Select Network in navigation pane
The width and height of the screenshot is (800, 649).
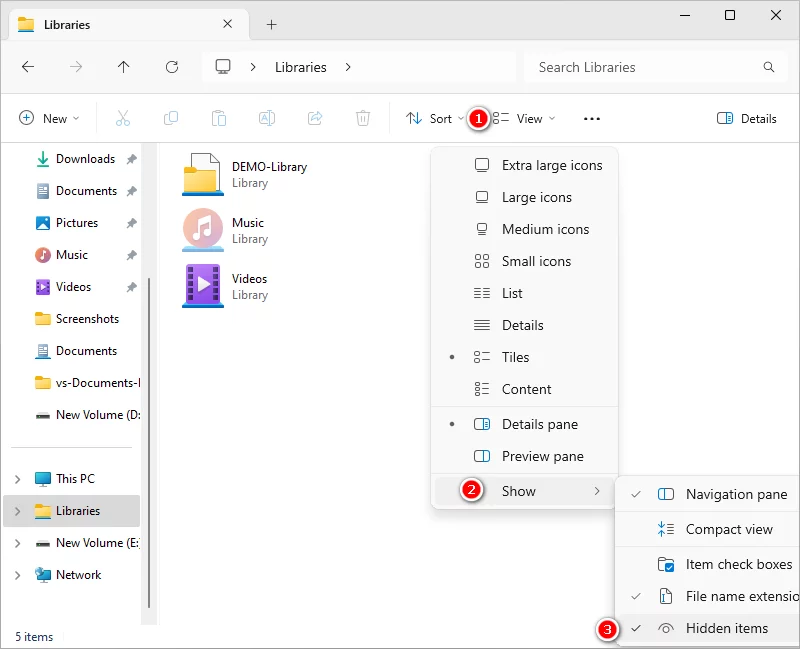pyautogui.click(x=79, y=575)
